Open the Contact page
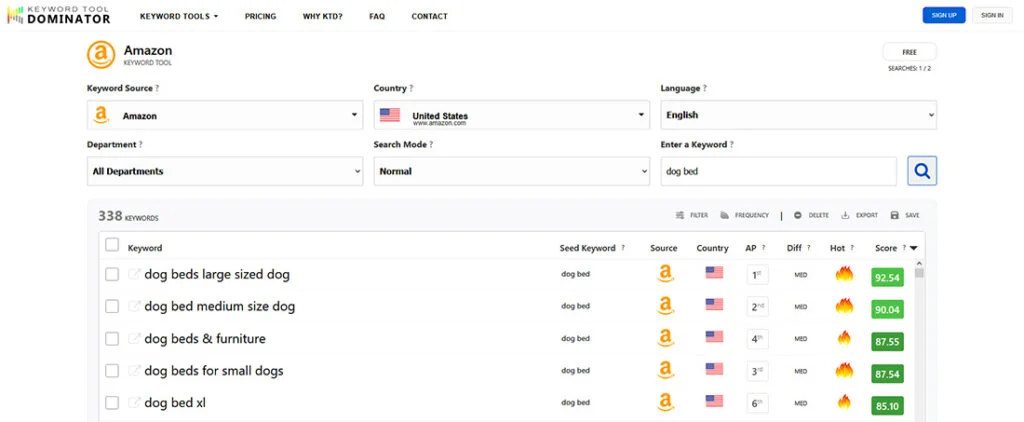The width and height of the screenshot is (1024, 422). (x=430, y=16)
